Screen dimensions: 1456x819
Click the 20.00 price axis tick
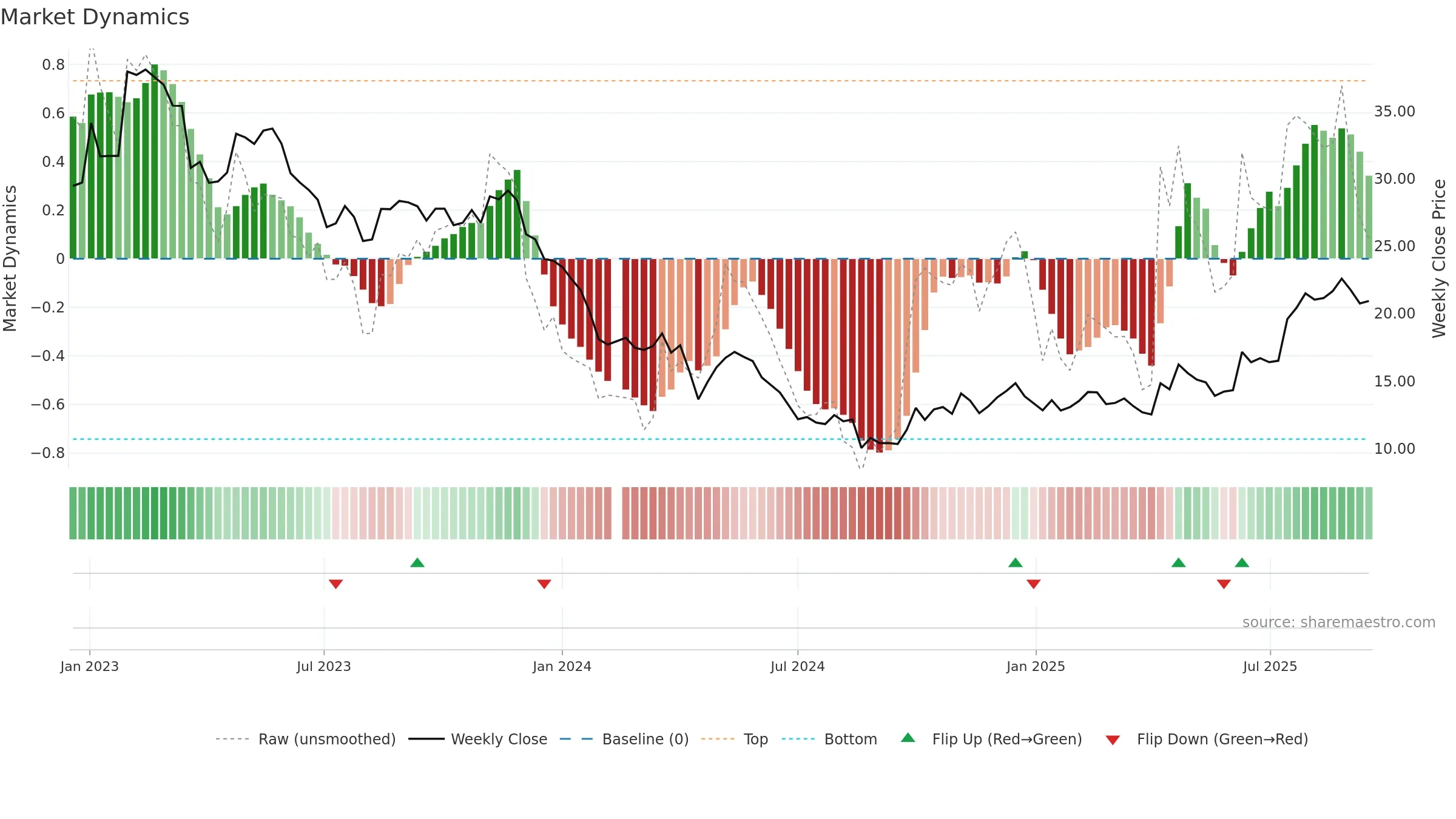1395,313
